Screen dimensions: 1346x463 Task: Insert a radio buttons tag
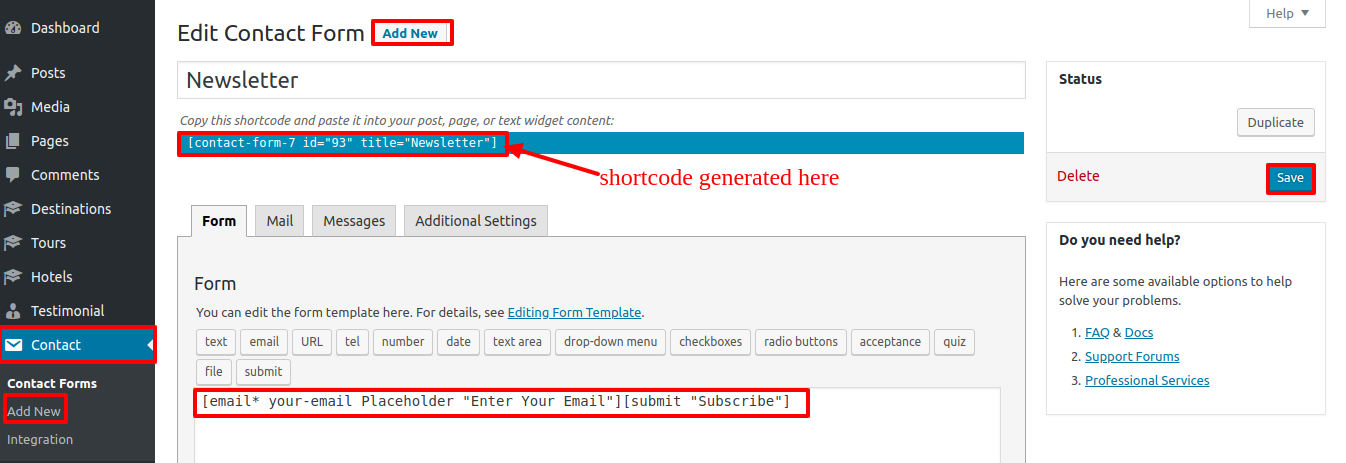[x=801, y=342]
